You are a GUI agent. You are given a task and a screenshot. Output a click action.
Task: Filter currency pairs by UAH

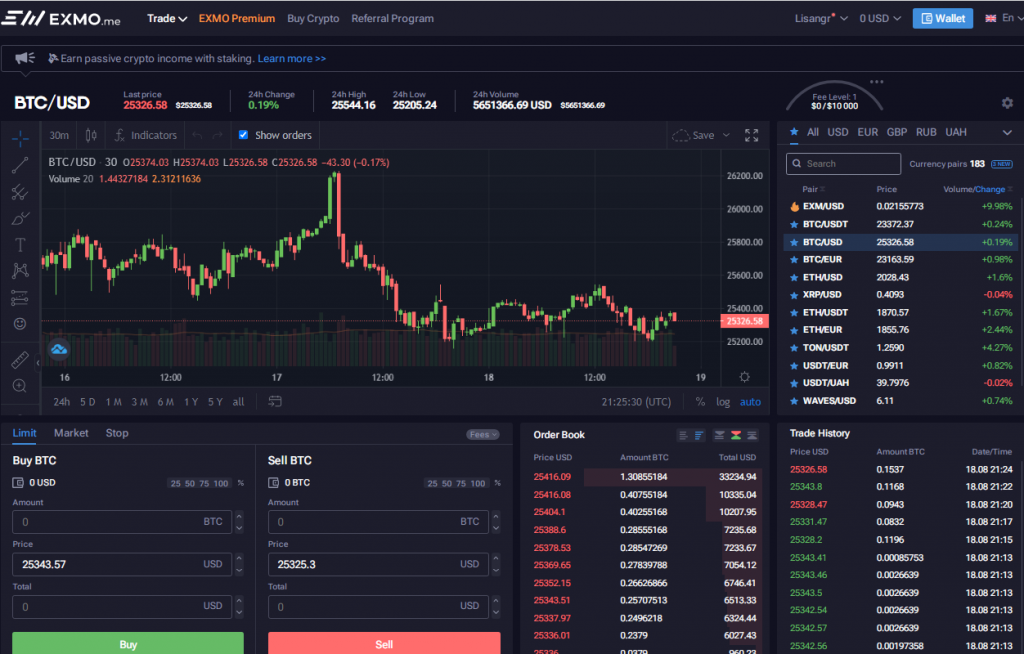955,132
